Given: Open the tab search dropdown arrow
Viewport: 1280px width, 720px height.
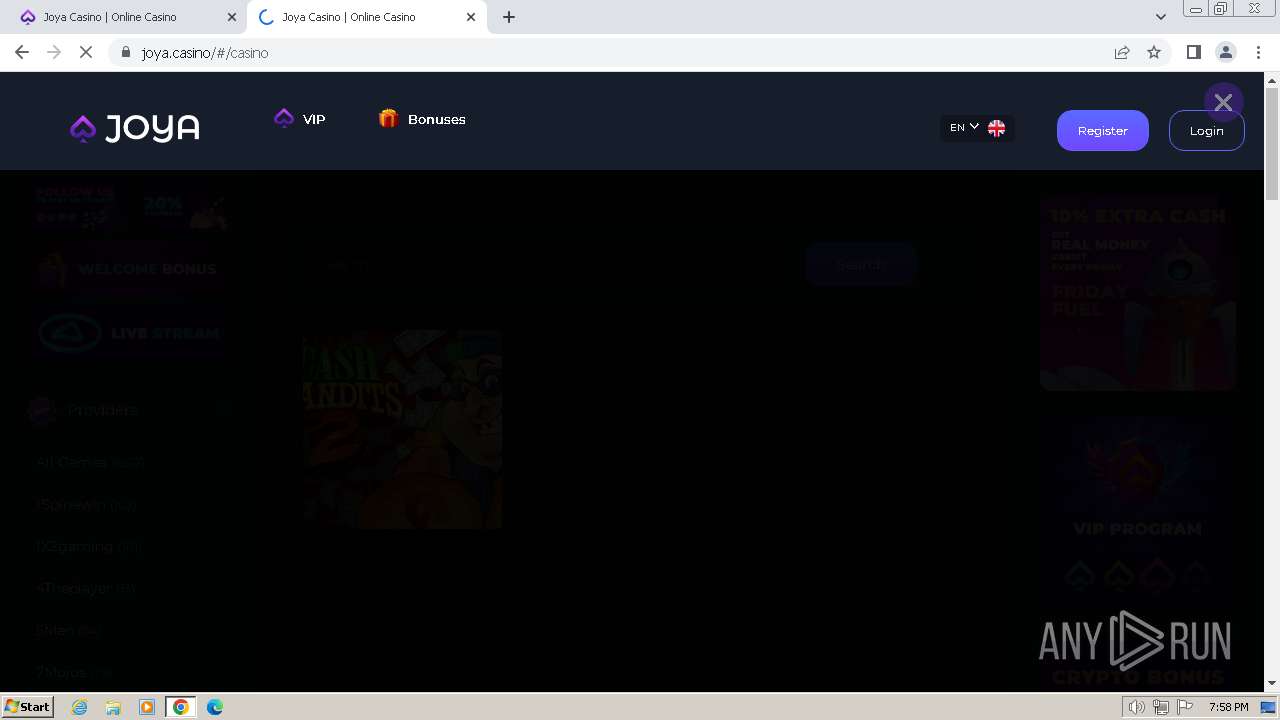Looking at the screenshot, I should pos(1161,17).
